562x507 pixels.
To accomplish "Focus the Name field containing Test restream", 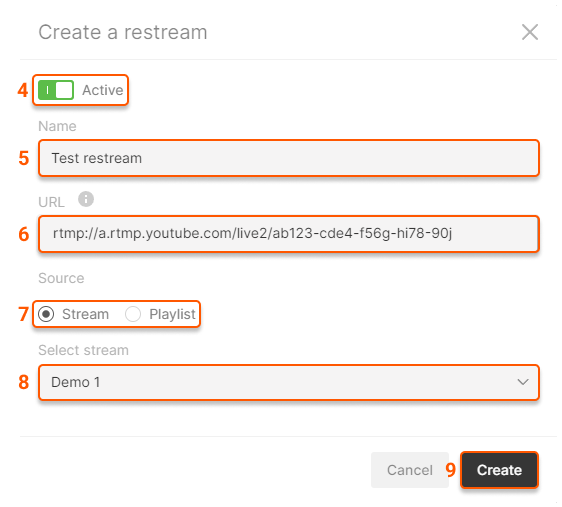I will (x=289, y=158).
